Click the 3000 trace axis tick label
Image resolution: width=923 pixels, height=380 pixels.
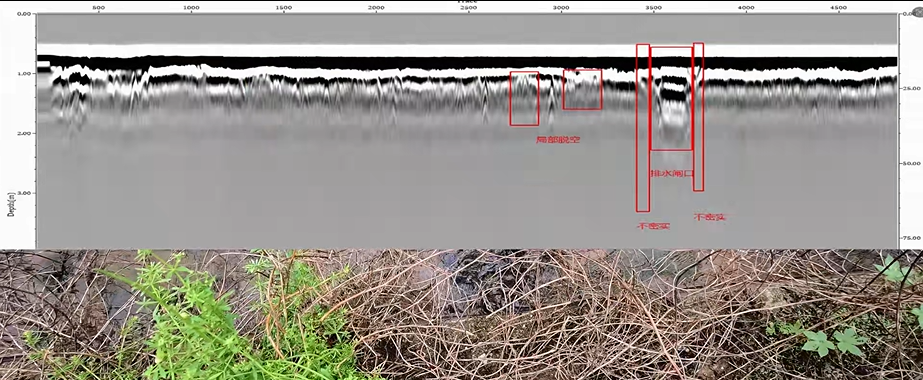coord(560,8)
